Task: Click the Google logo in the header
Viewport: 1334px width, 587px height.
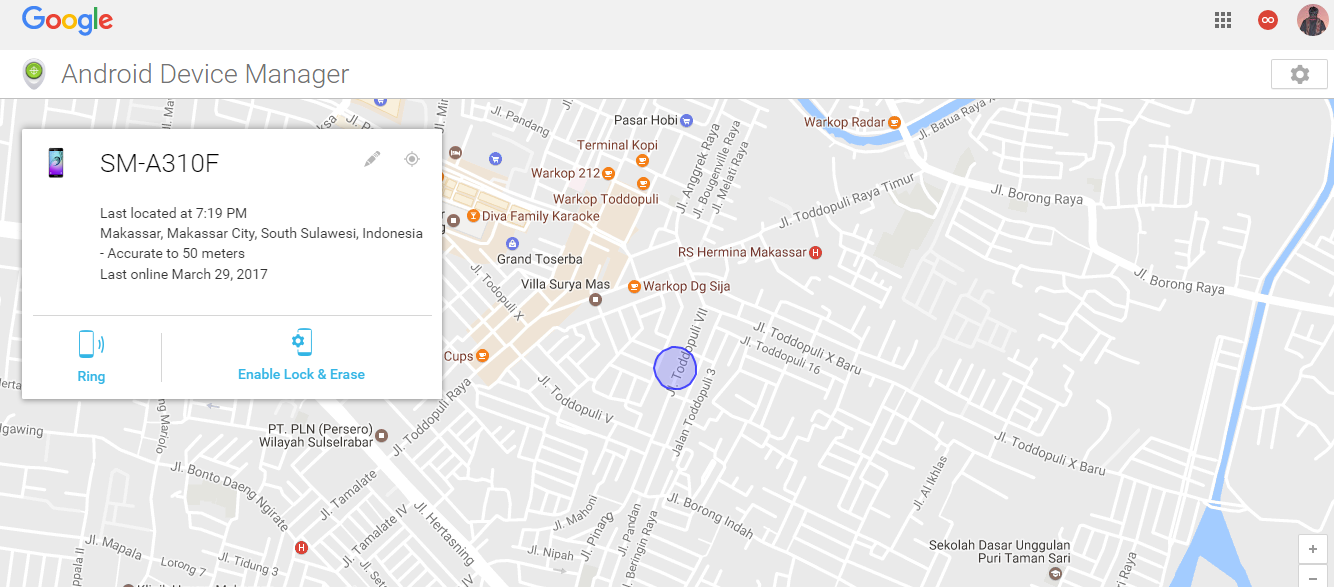Action: pyautogui.click(x=66, y=19)
